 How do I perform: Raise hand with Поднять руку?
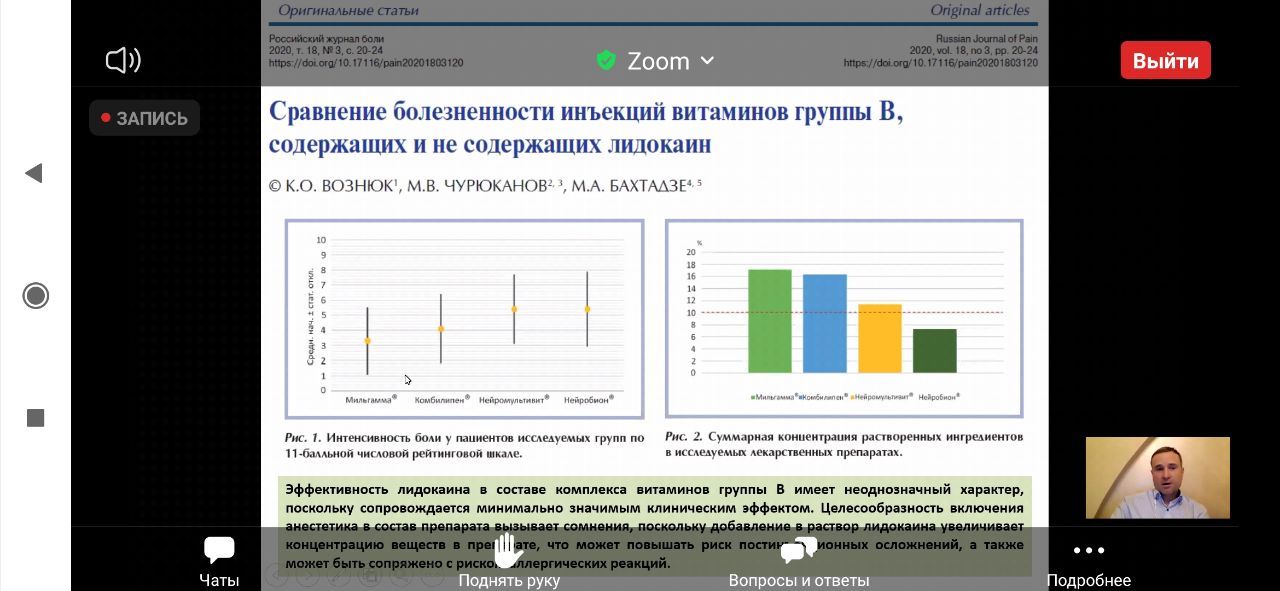[509, 563]
